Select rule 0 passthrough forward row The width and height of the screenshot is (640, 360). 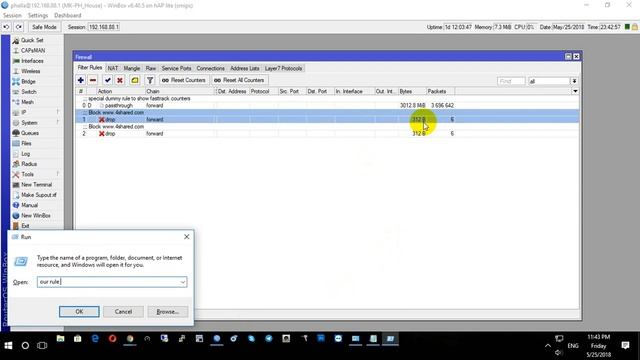(x=327, y=105)
